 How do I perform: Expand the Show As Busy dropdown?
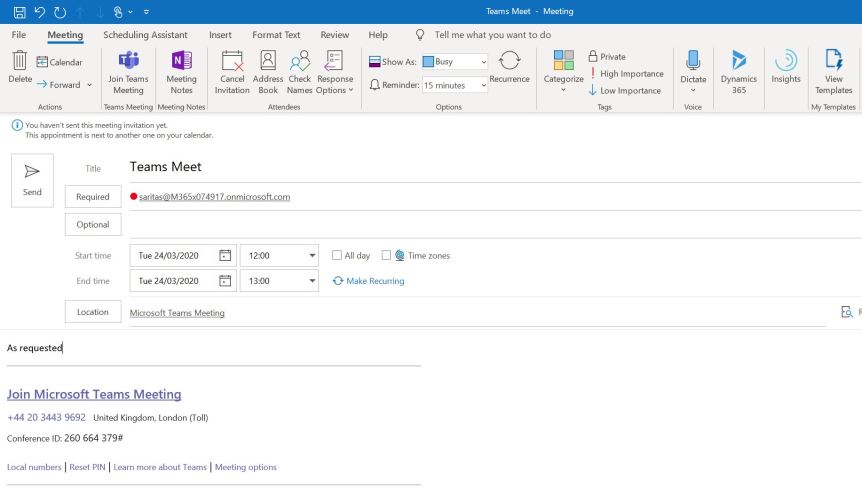tap(484, 62)
